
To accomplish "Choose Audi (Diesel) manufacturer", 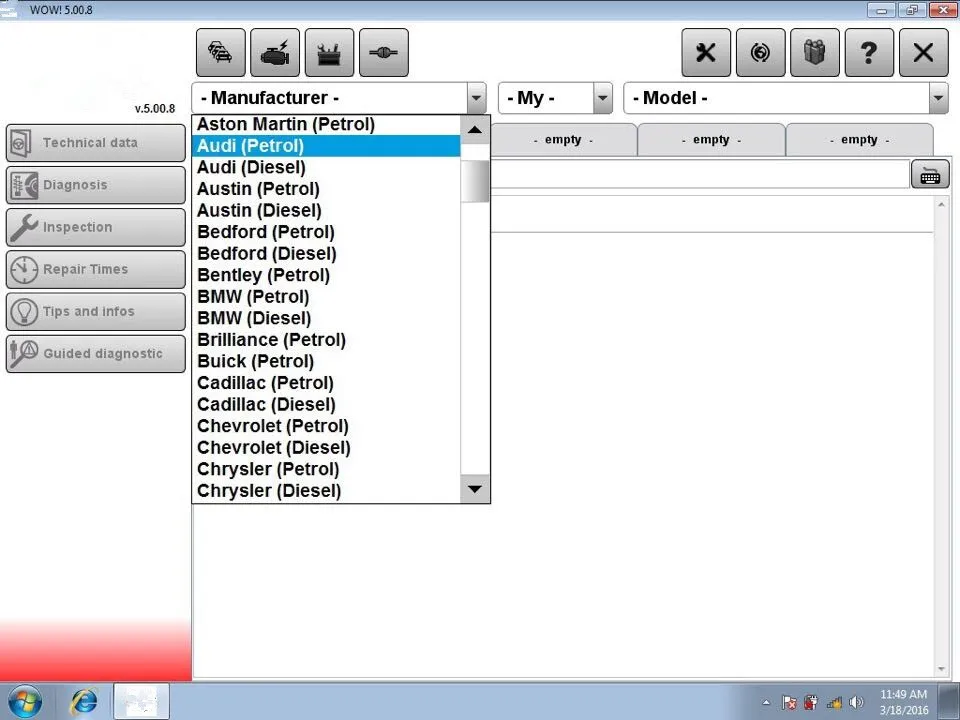I will coord(326,167).
